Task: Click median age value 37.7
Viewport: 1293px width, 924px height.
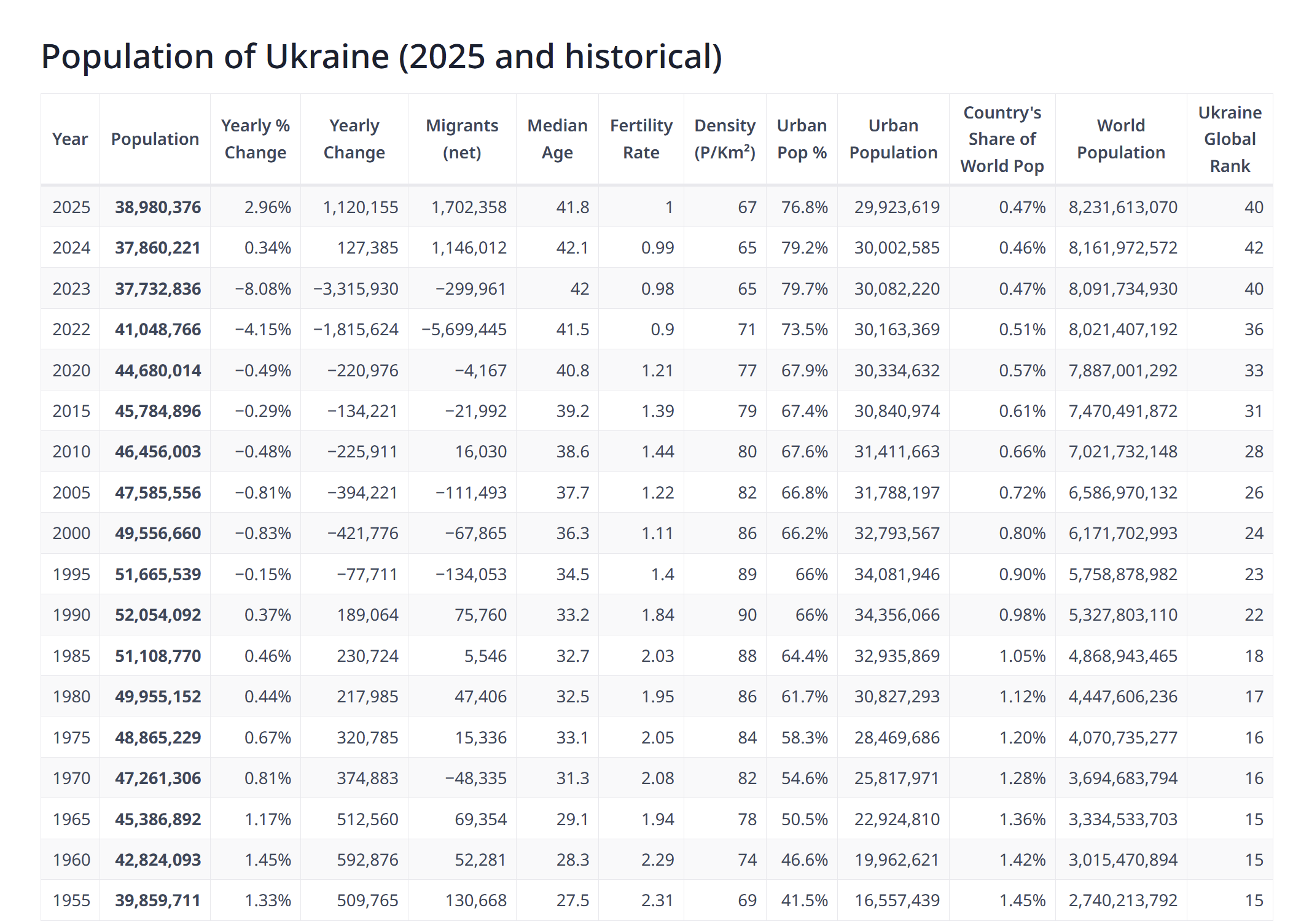Action: (x=572, y=493)
